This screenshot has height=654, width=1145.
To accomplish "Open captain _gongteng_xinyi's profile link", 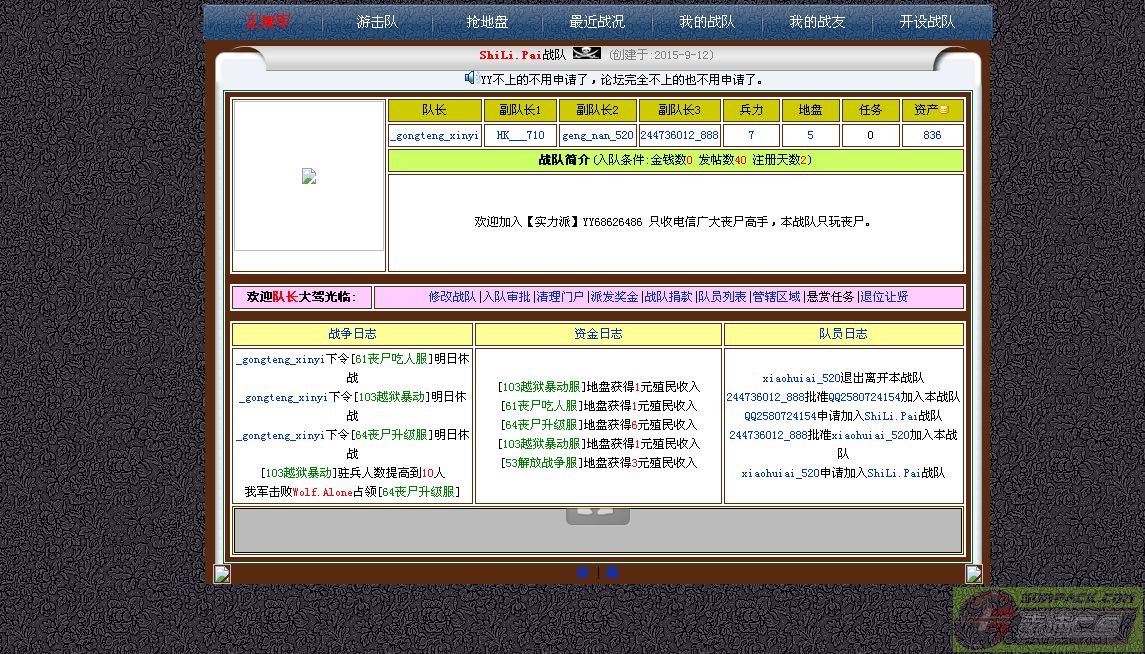I will (x=434, y=136).
